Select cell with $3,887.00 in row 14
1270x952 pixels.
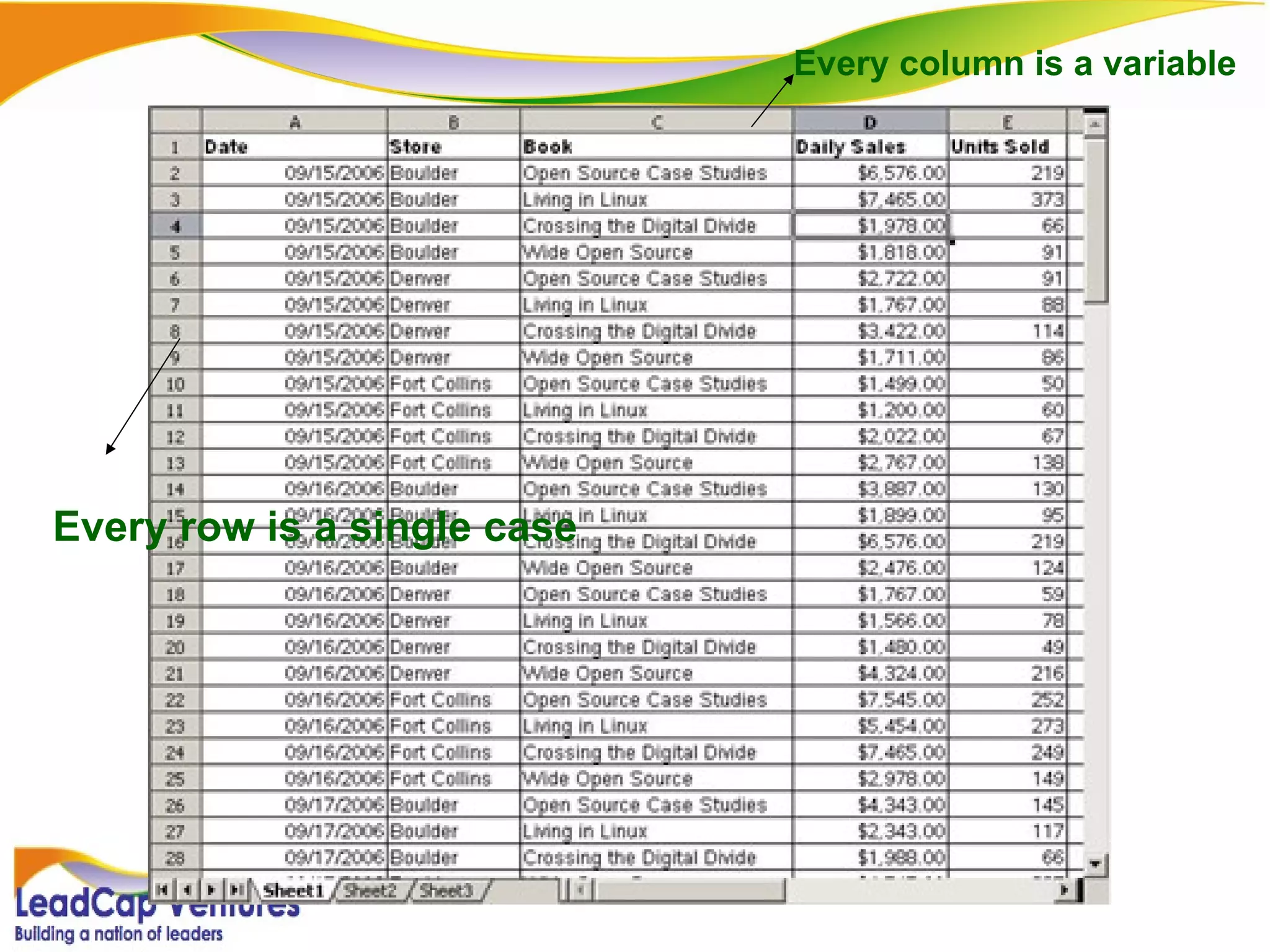coord(871,489)
